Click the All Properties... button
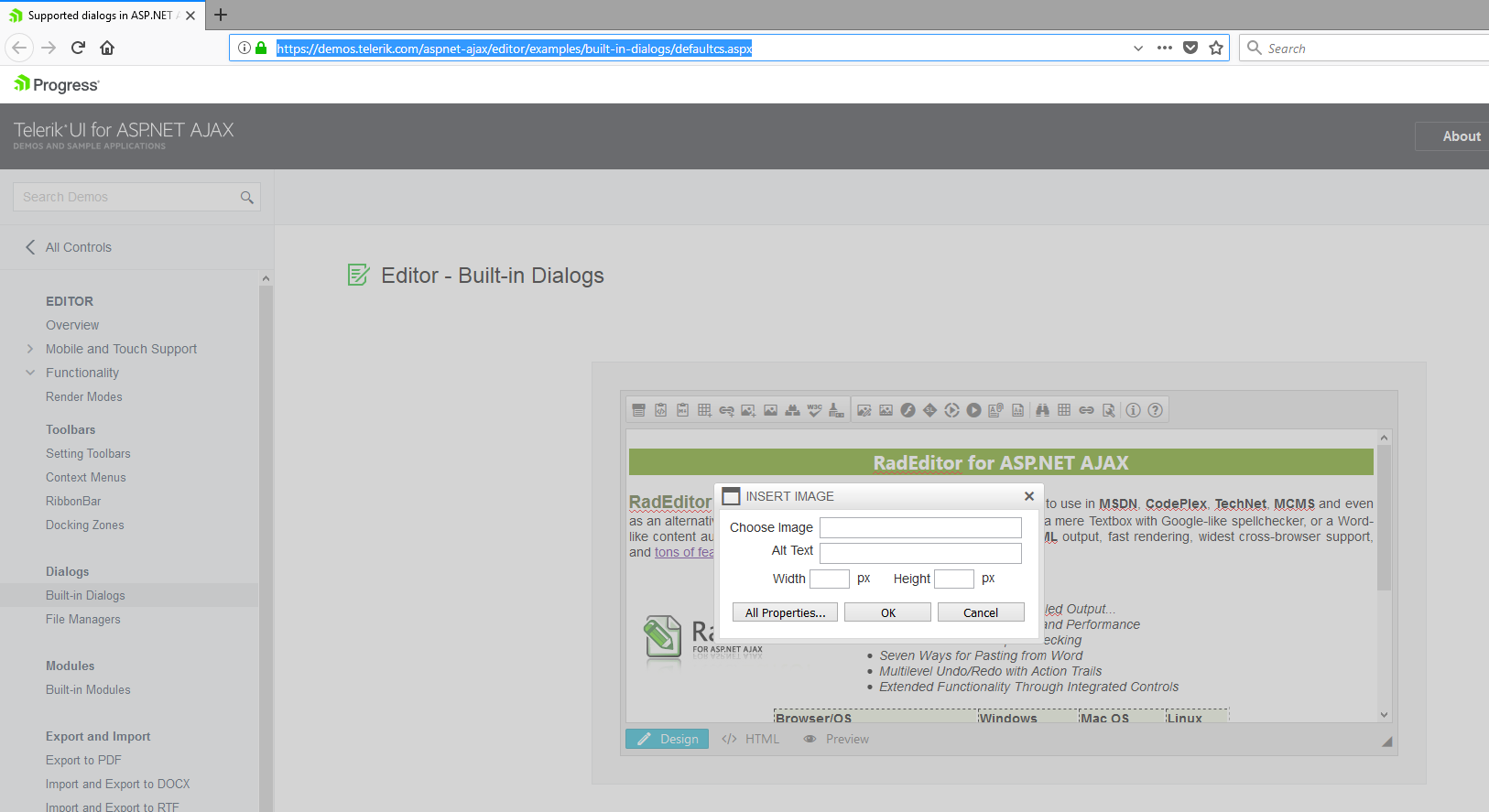This screenshot has height=812, width=1489. (x=786, y=612)
